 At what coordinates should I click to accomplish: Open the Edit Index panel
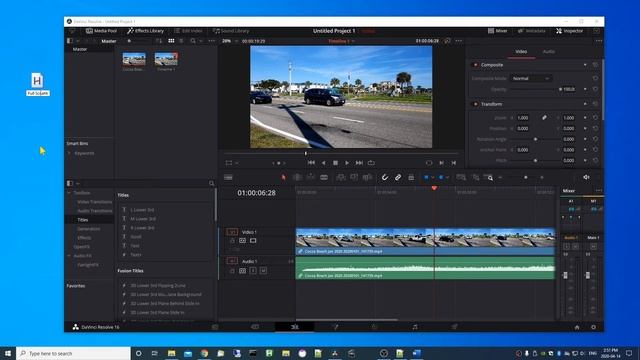coord(188,31)
